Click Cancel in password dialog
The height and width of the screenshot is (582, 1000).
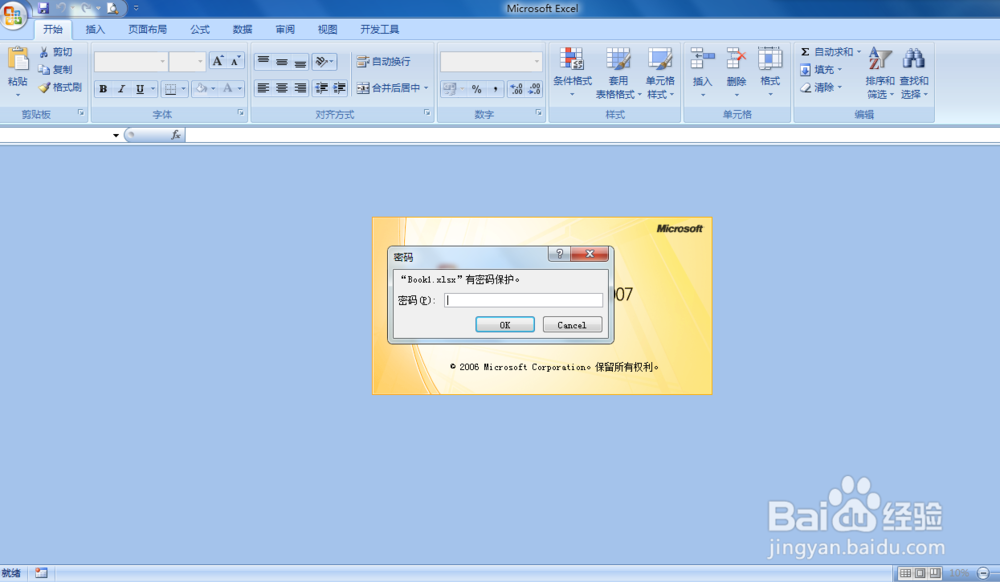pyautogui.click(x=572, y=325)
